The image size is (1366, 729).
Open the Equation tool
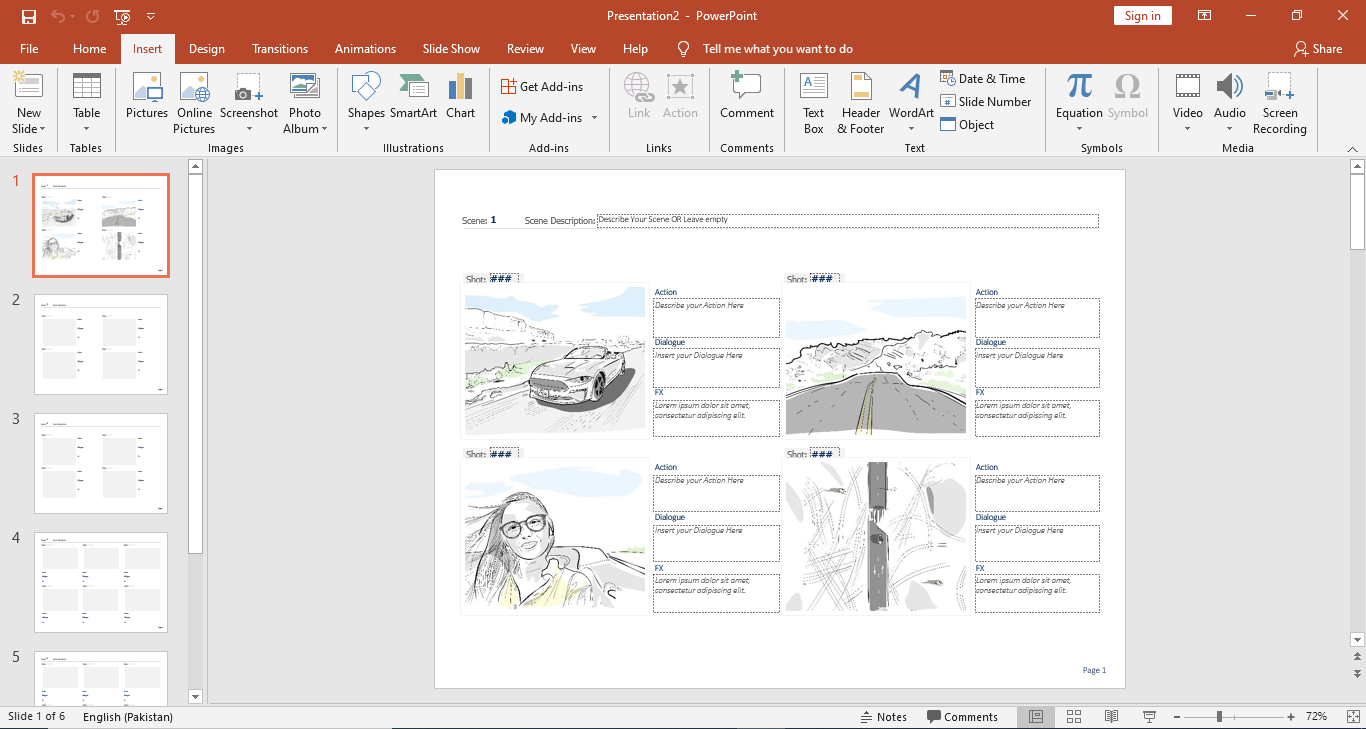1079,97
